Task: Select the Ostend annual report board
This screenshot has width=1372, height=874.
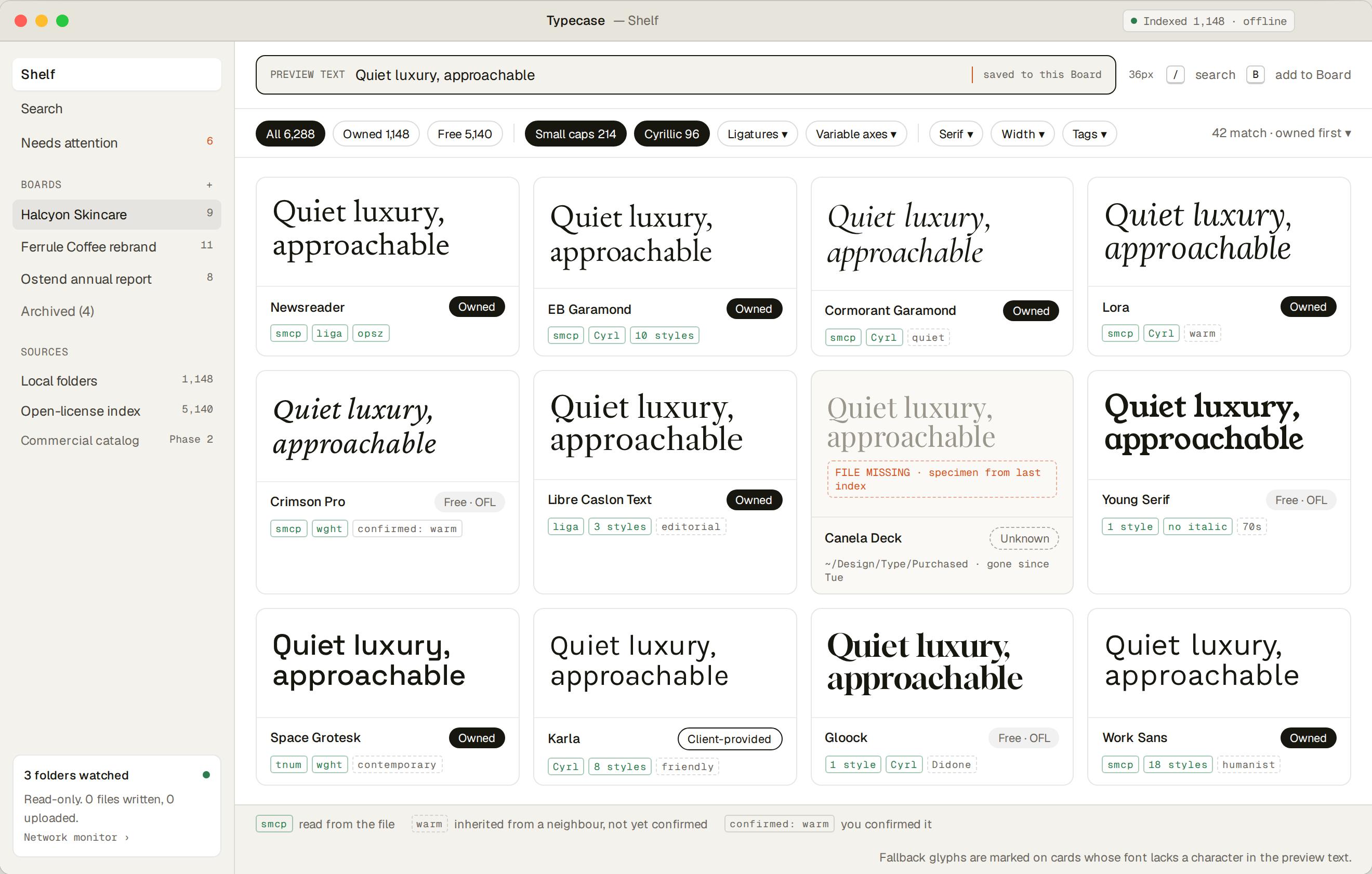Action: [117, 279]
